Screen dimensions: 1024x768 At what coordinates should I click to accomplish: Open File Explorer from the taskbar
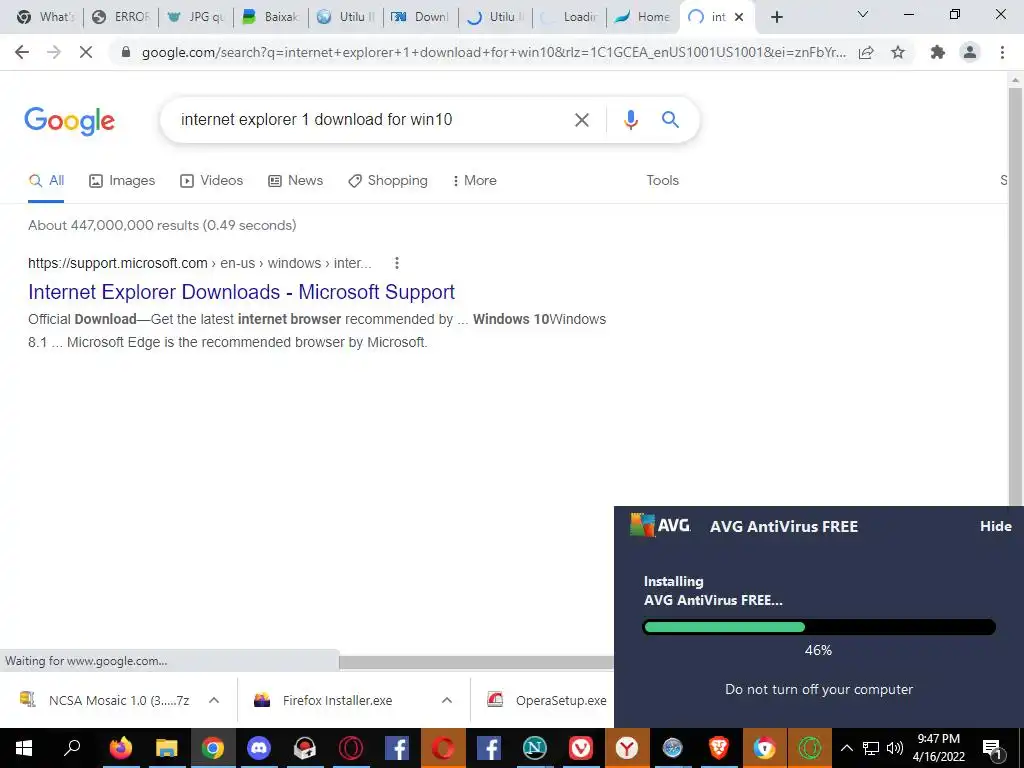[x=167, y=748]
